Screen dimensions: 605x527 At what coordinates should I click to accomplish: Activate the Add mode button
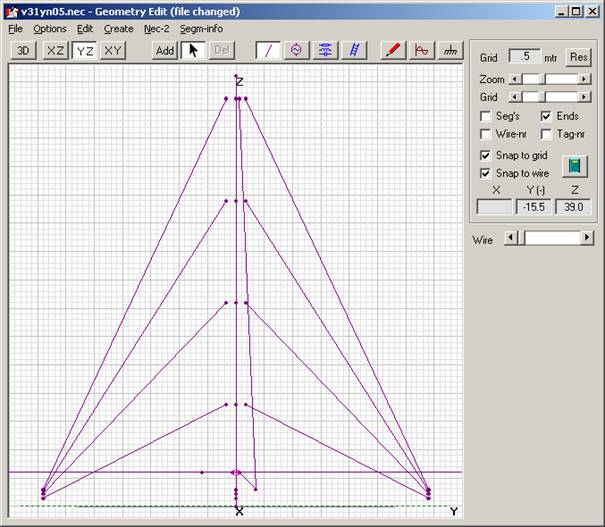(165, 51)
